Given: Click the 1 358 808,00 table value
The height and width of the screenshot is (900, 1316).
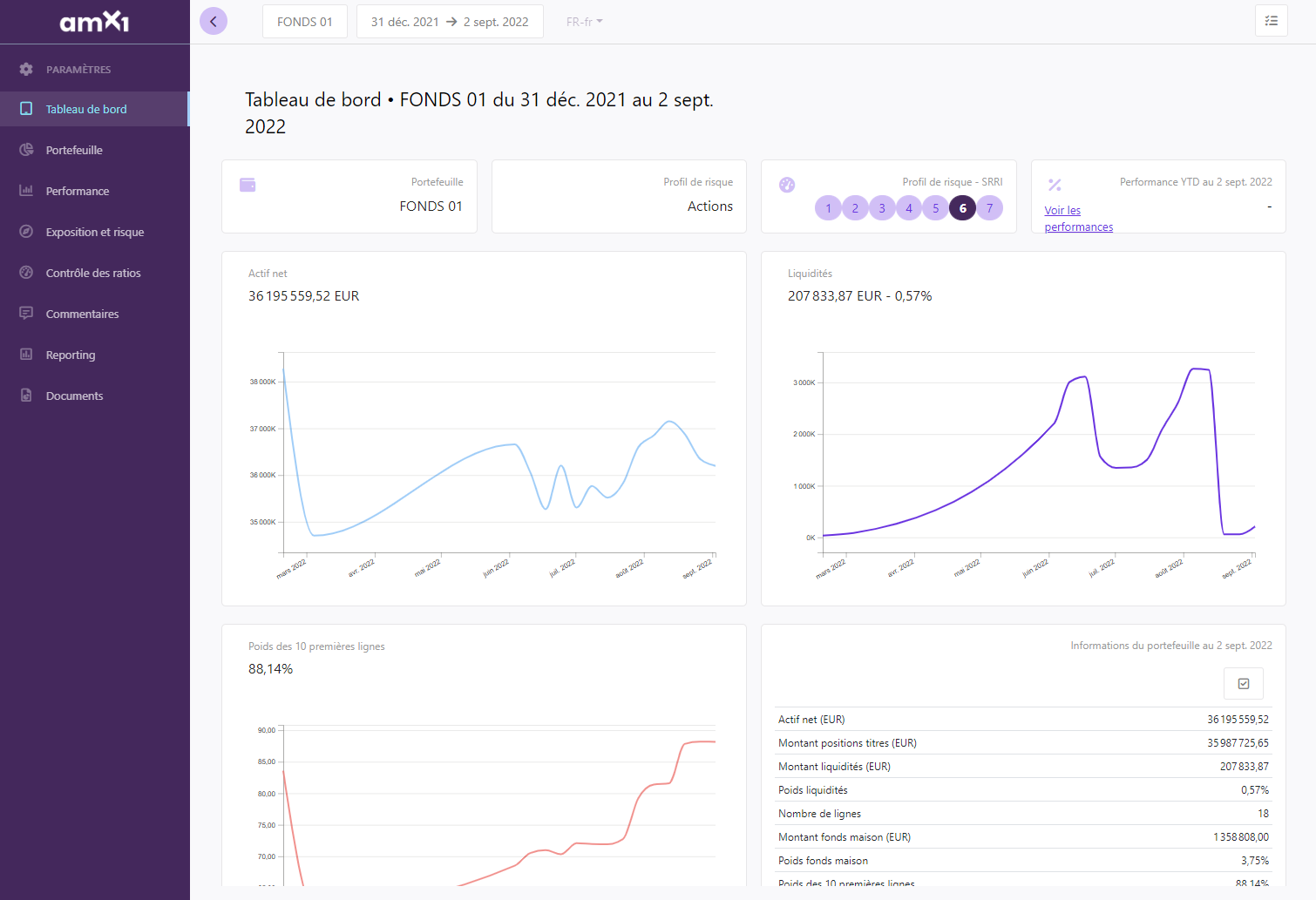Looking at the screenshot, I should point(1241,837).
